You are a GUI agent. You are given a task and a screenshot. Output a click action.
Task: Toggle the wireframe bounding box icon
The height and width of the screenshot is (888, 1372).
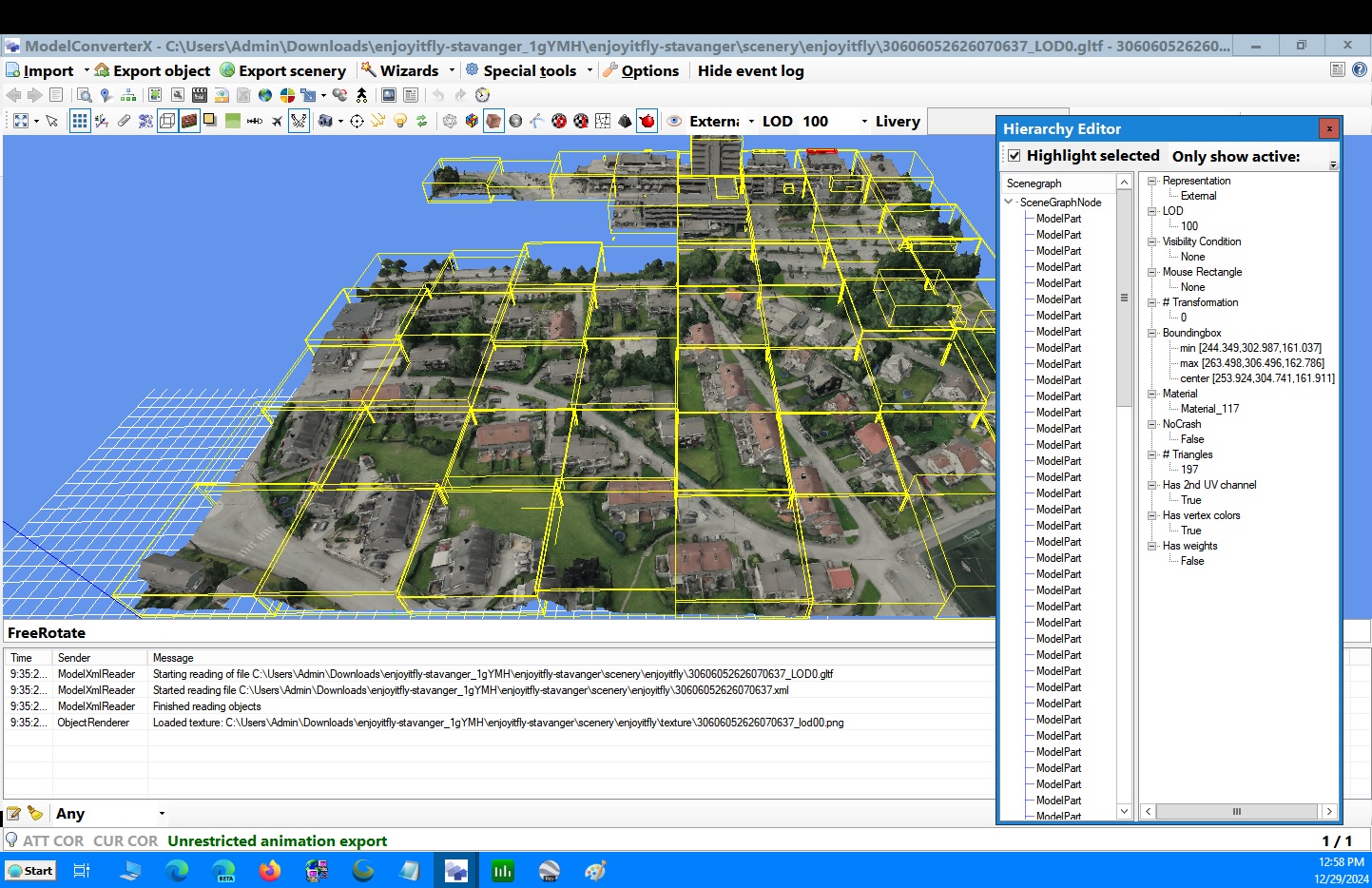(x=167, y=121)
